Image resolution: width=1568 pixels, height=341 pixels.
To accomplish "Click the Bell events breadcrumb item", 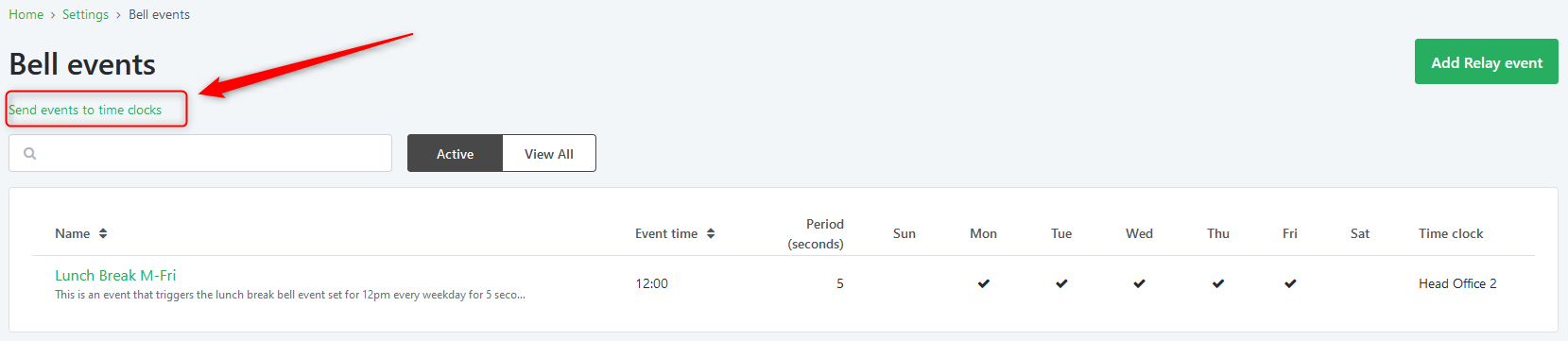I will tap(159, 14).
